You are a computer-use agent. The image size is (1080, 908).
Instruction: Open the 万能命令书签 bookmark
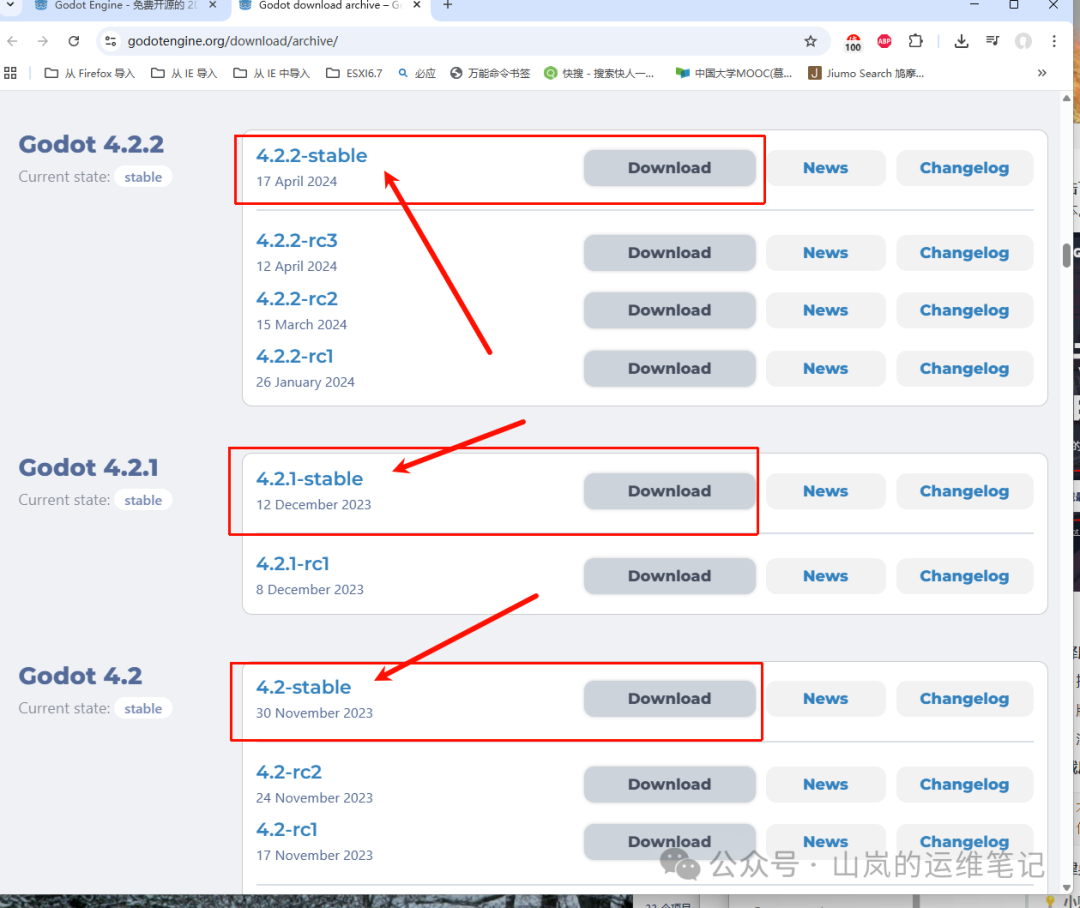[x=490, y=73]
